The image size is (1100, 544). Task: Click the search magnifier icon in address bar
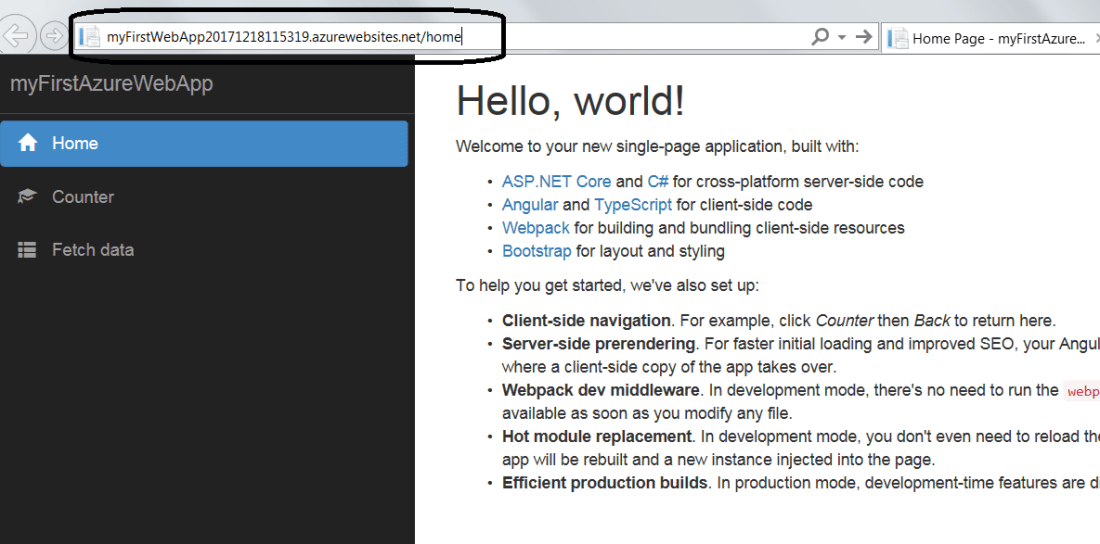point(820,37)
